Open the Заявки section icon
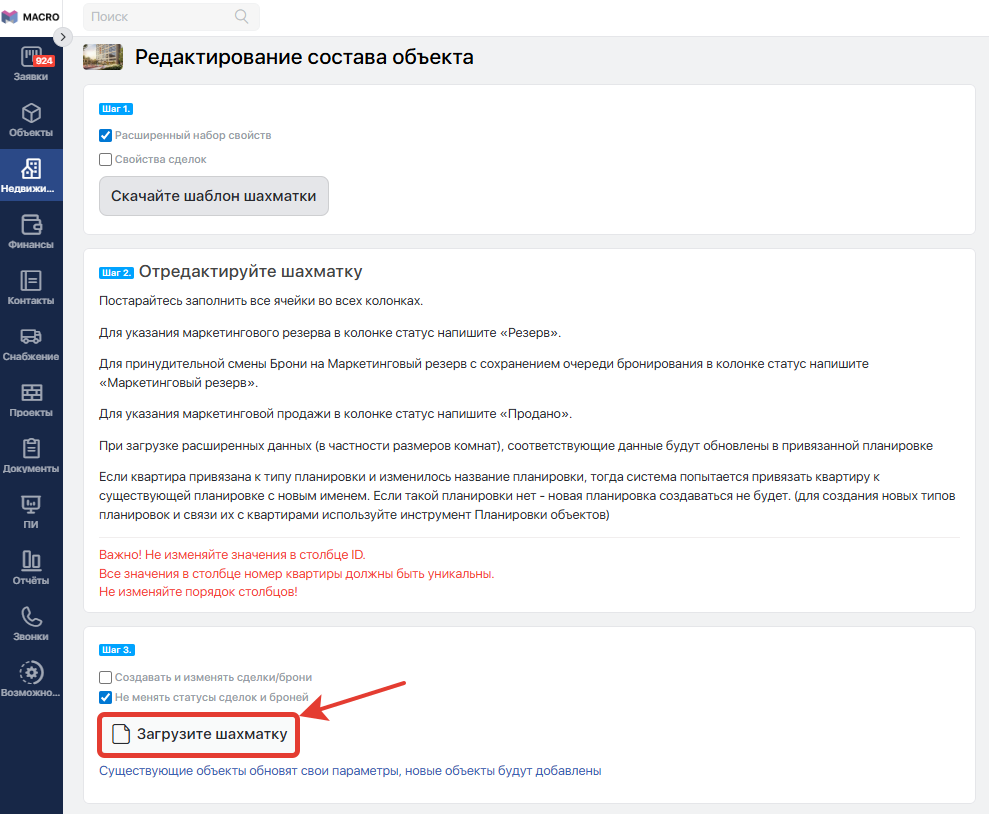This screenshot has width=989, height=814. [31, 57]
